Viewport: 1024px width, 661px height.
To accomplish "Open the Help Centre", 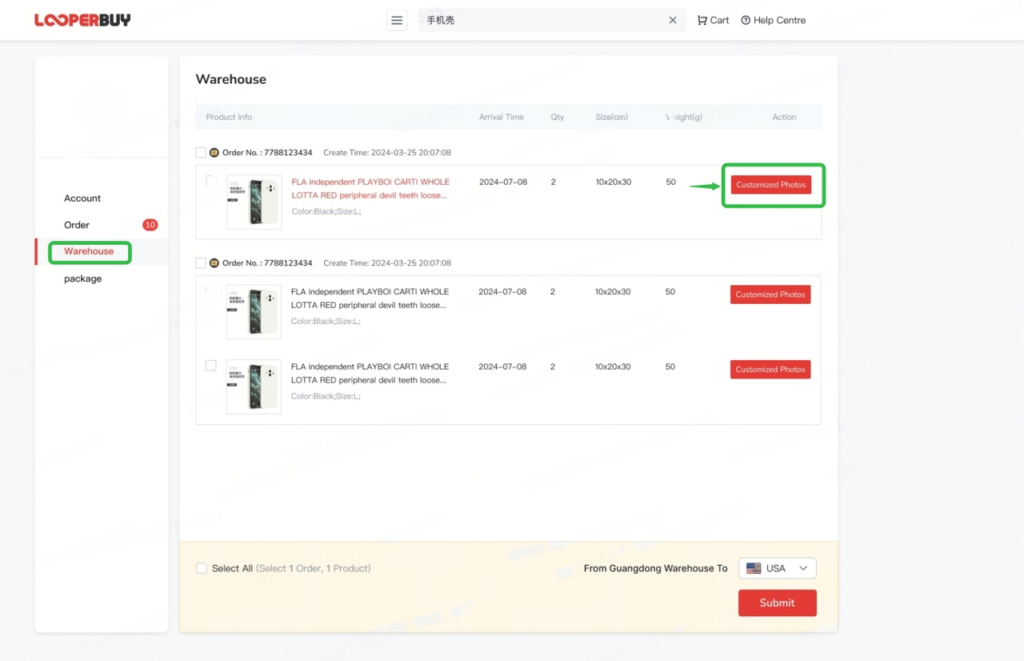I will tap(773, 19).
